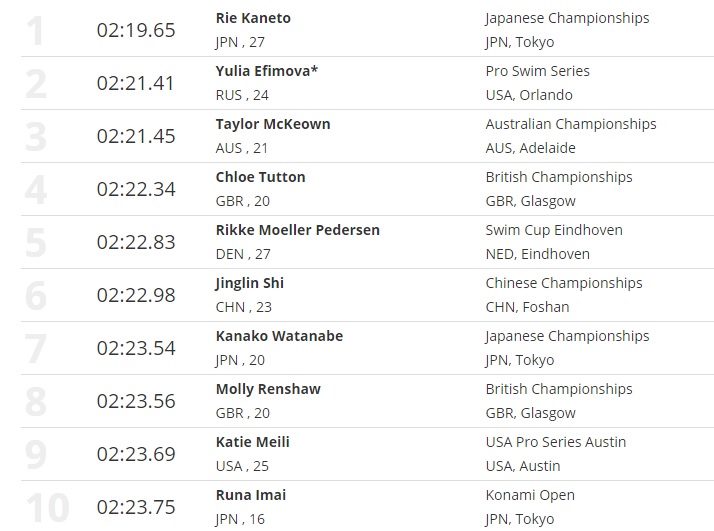This screenshot has height=531, width=714.
Task: Click the name Molly Renshaw
Action: pyautogui.click(x=268, y=389)
